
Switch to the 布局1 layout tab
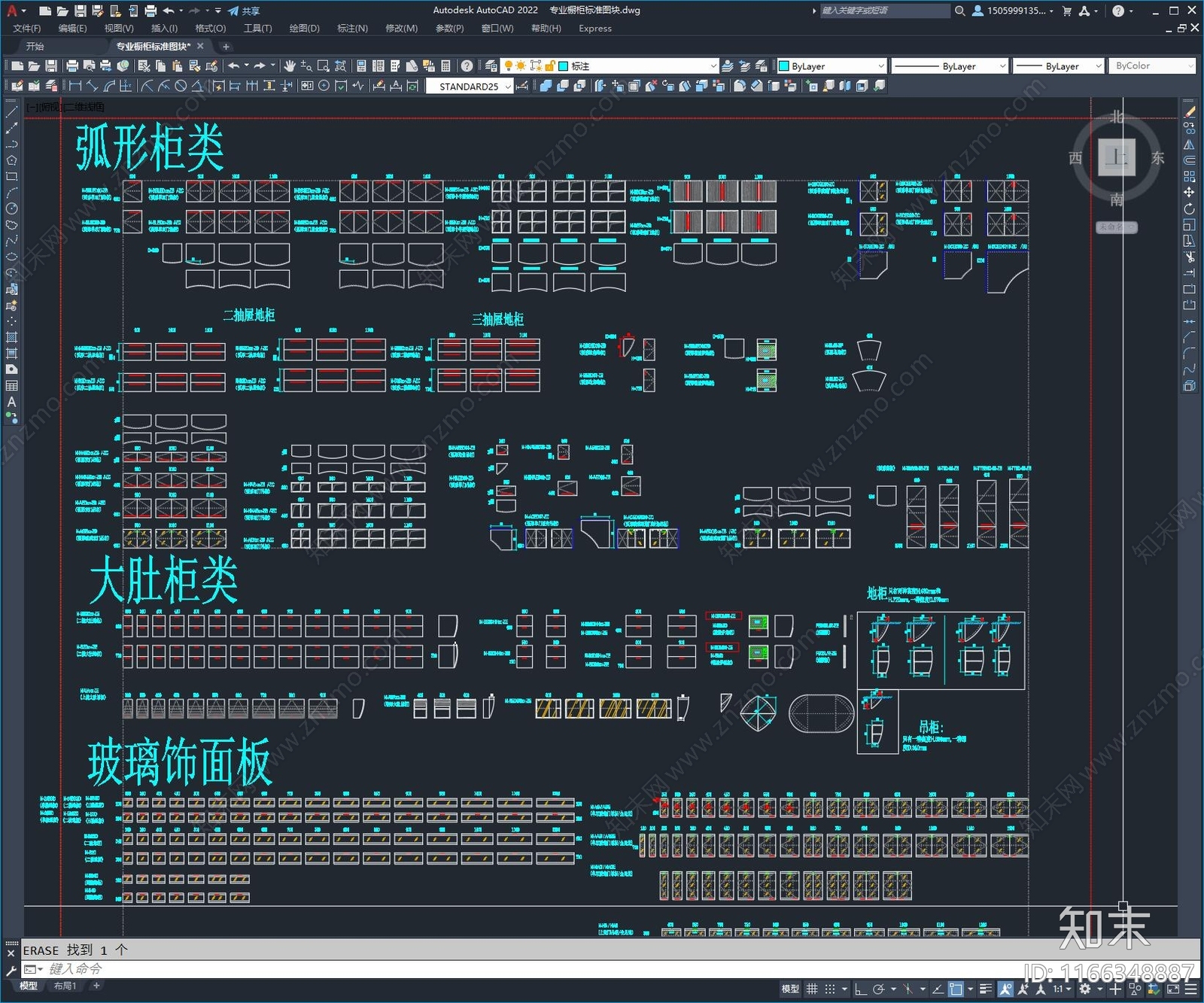tap(65, 986)
